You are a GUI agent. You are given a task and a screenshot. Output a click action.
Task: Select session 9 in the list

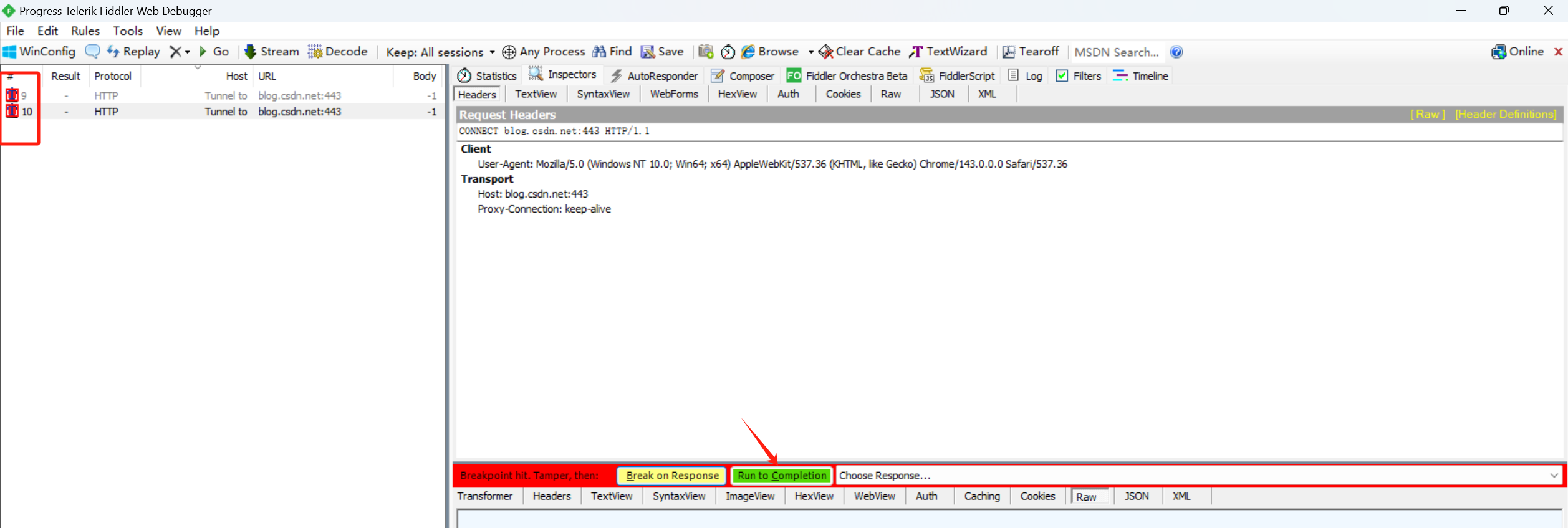[x=221, y=95]
